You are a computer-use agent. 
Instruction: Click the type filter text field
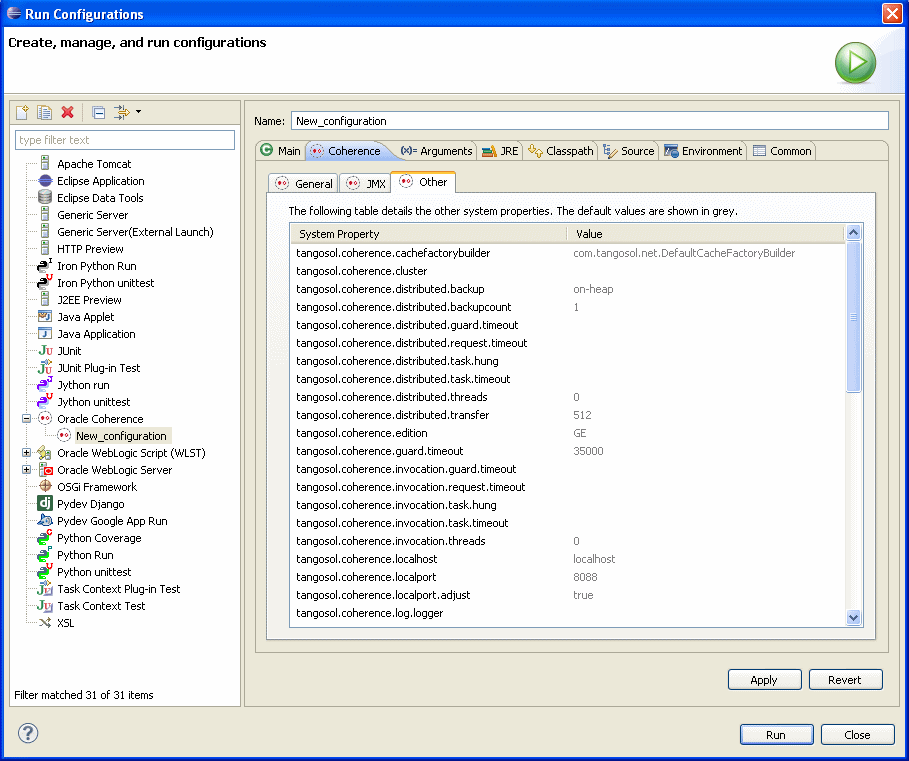125,140
